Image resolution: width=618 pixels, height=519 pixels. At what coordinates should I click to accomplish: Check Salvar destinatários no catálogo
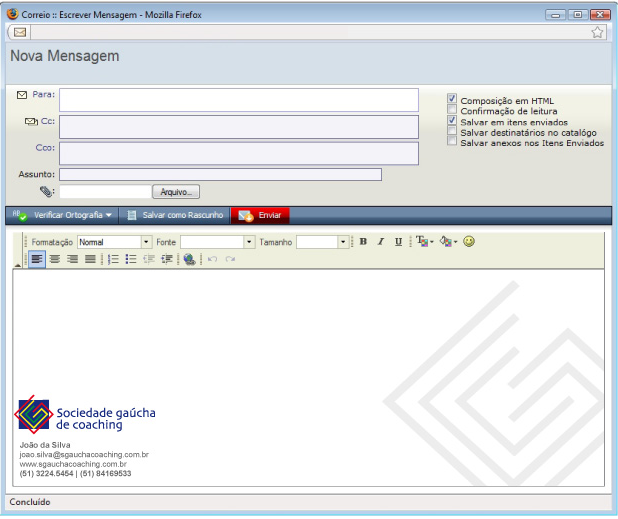pos(452,132)
